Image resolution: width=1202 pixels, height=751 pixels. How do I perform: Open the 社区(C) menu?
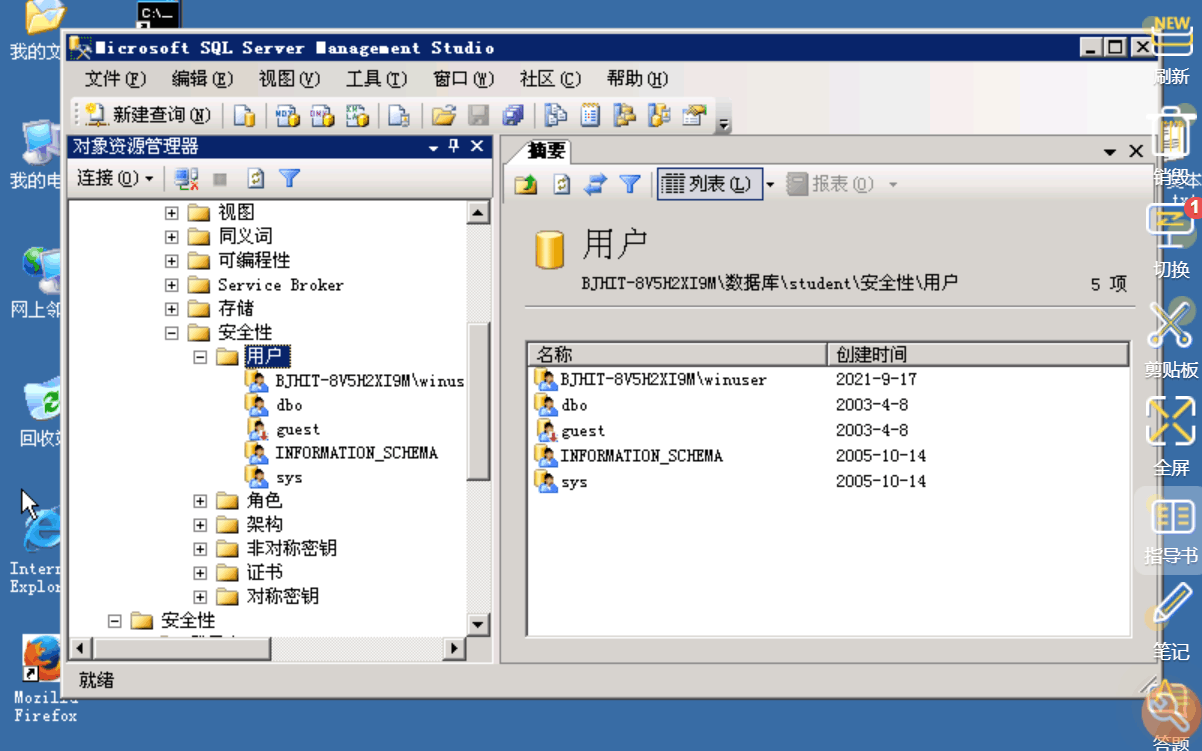click(550, 79)
